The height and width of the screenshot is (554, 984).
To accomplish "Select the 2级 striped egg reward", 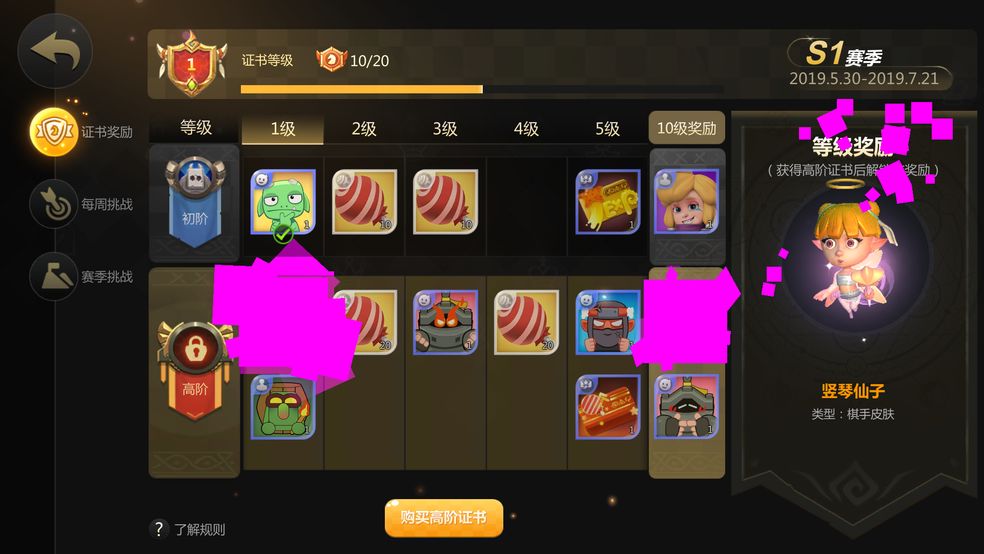I will click(364, 202).
